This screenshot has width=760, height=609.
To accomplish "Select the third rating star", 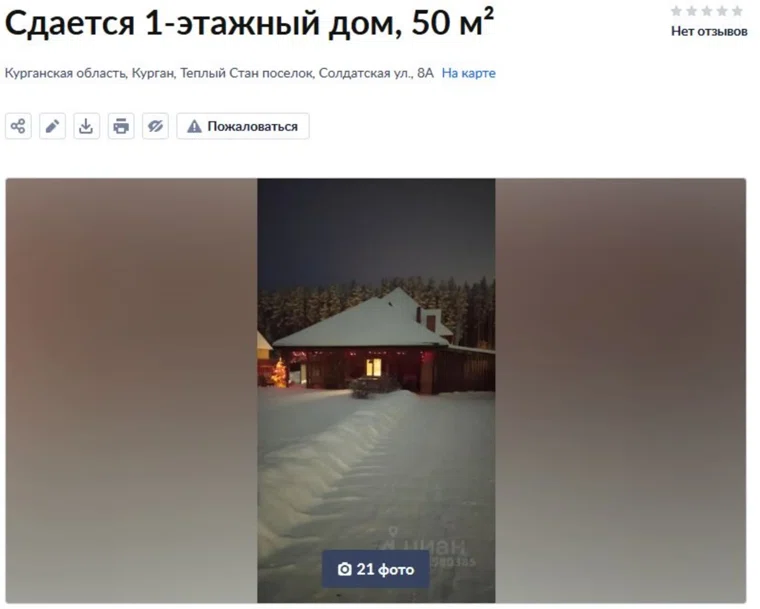I will [x=707, y=11].
